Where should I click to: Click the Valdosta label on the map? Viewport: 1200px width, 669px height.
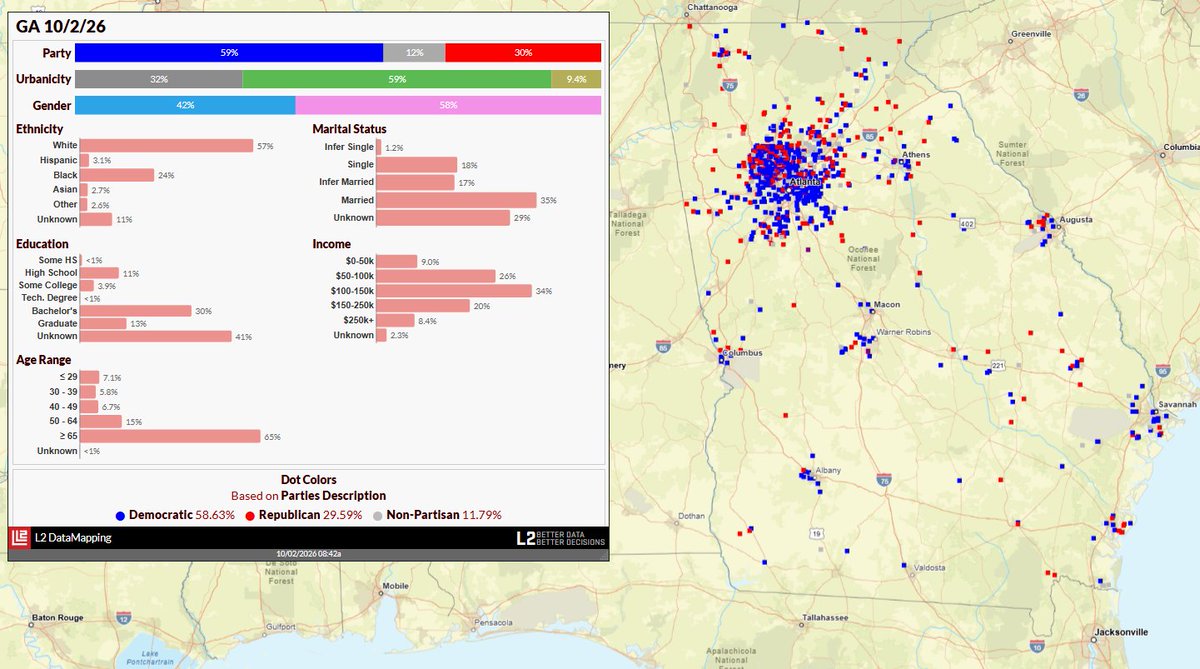928,567
